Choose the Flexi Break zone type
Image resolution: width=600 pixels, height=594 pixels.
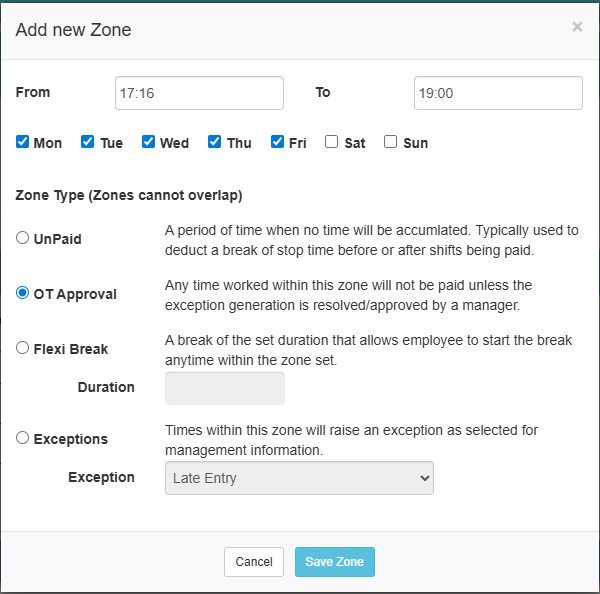pyautogui.click(x=23, y=348)
